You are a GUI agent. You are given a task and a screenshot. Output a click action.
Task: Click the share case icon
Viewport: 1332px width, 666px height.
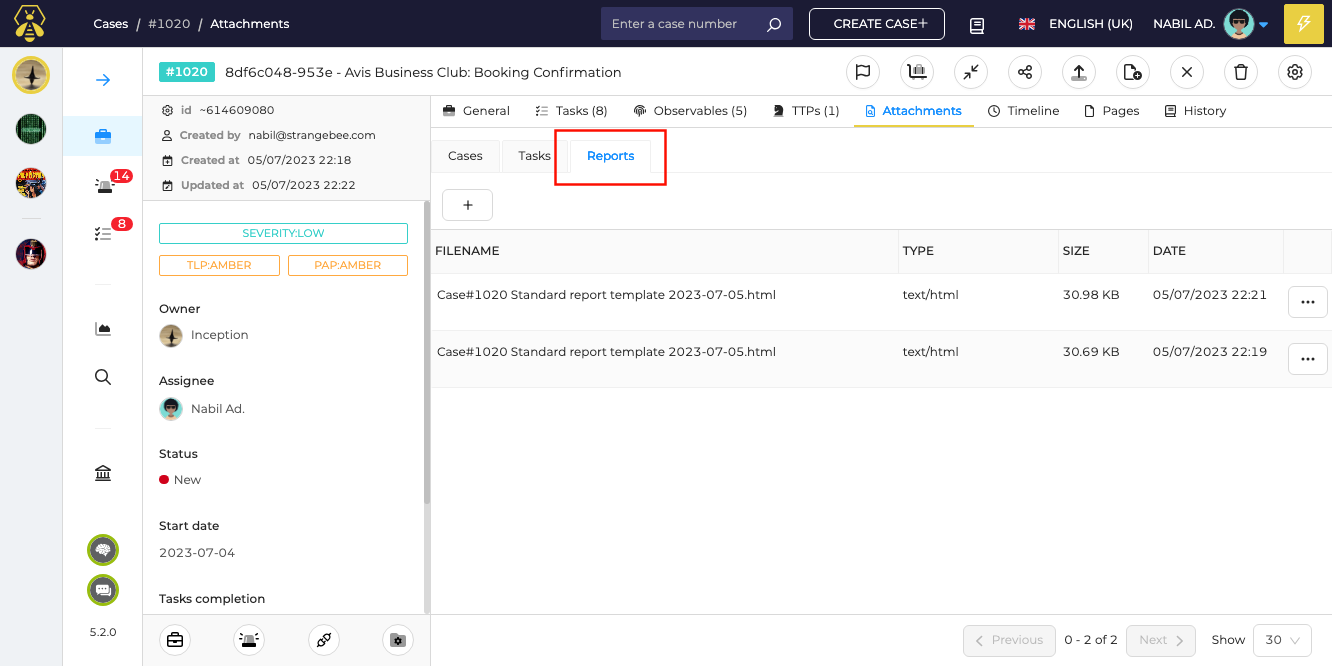[1025, 72]
